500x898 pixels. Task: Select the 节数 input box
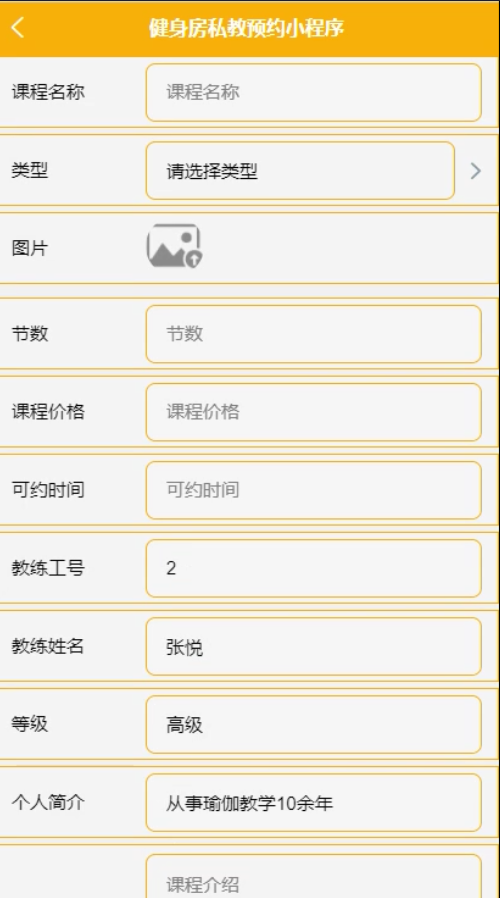[313, 334]
